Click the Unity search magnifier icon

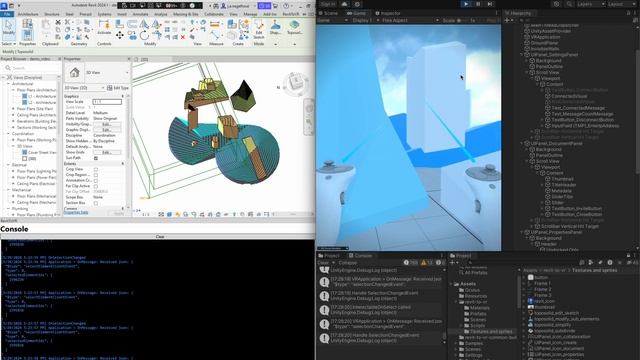[569, 4]
